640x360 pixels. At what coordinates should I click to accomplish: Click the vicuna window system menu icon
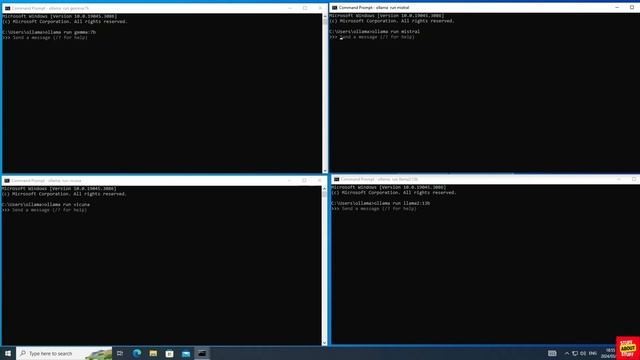[7, 180]
